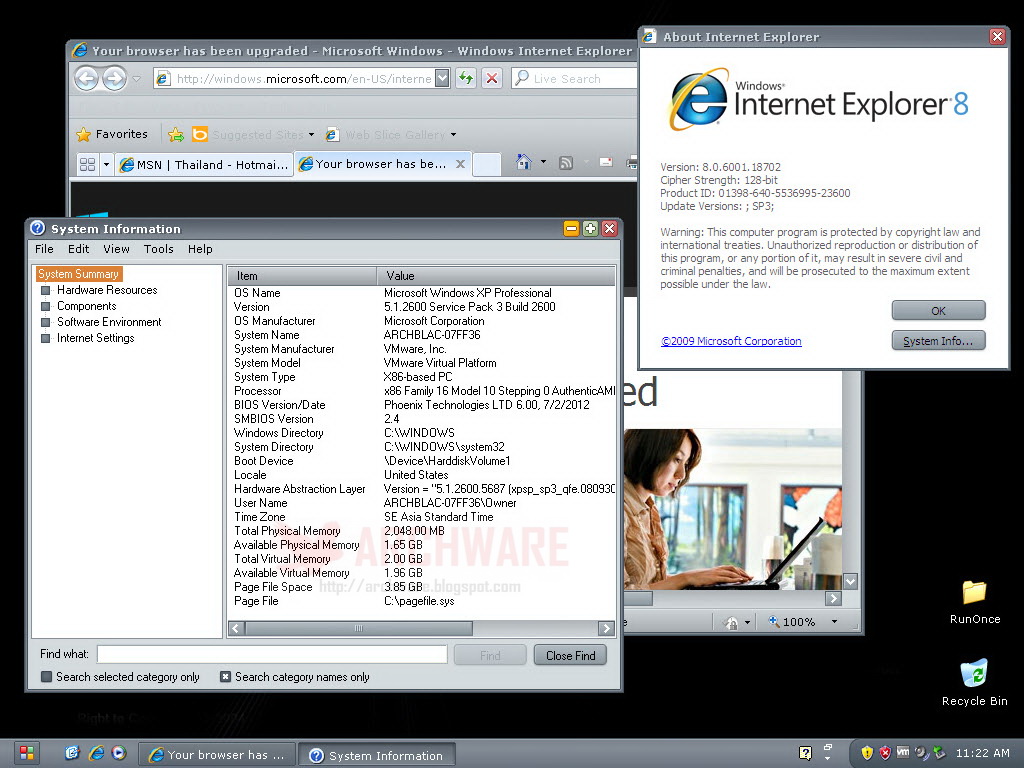The image size is (1024, 768).
Task: Check 'Search selected category only'
Action: pos(46,677)
